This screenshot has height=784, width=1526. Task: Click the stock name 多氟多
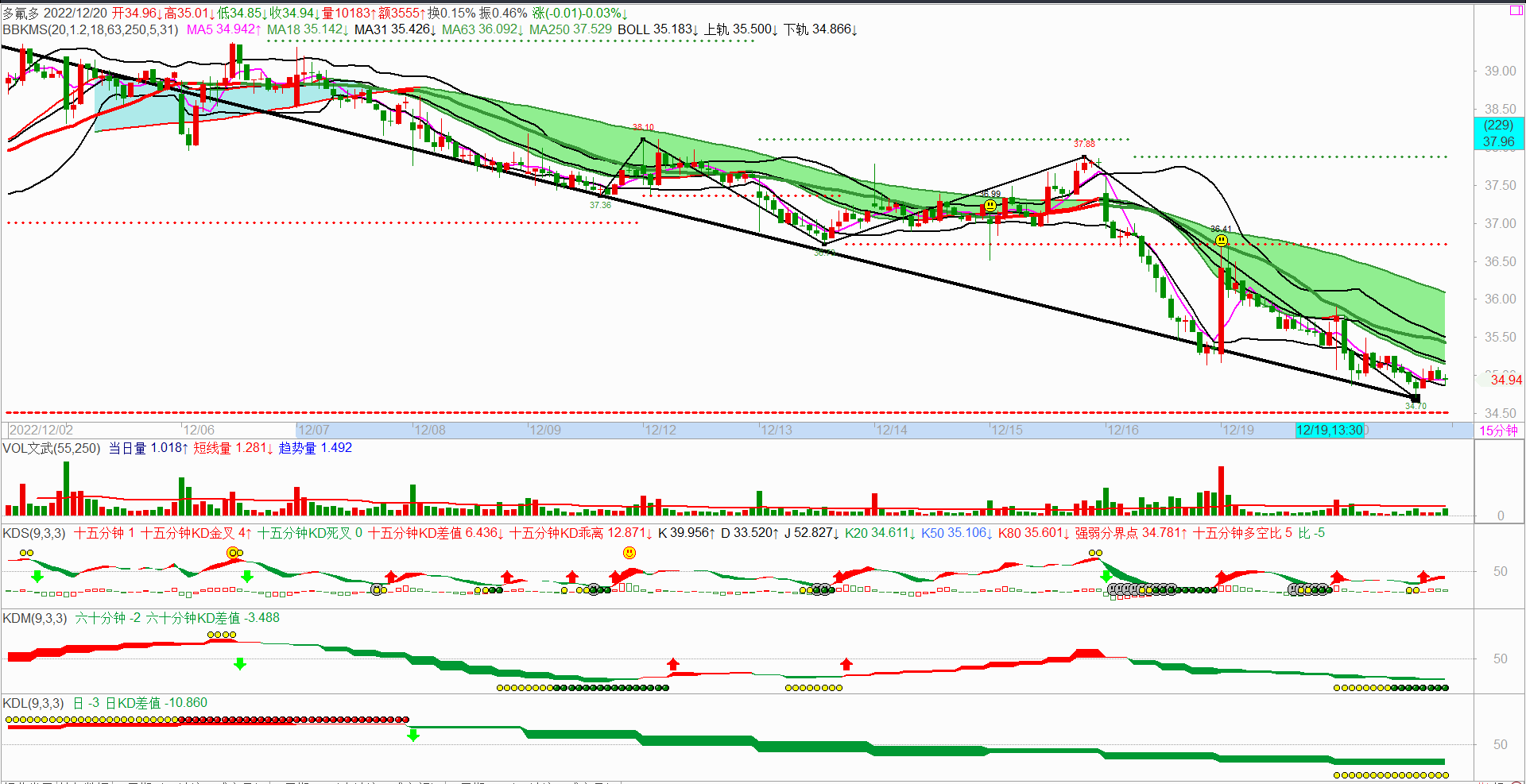pos(21,14)
